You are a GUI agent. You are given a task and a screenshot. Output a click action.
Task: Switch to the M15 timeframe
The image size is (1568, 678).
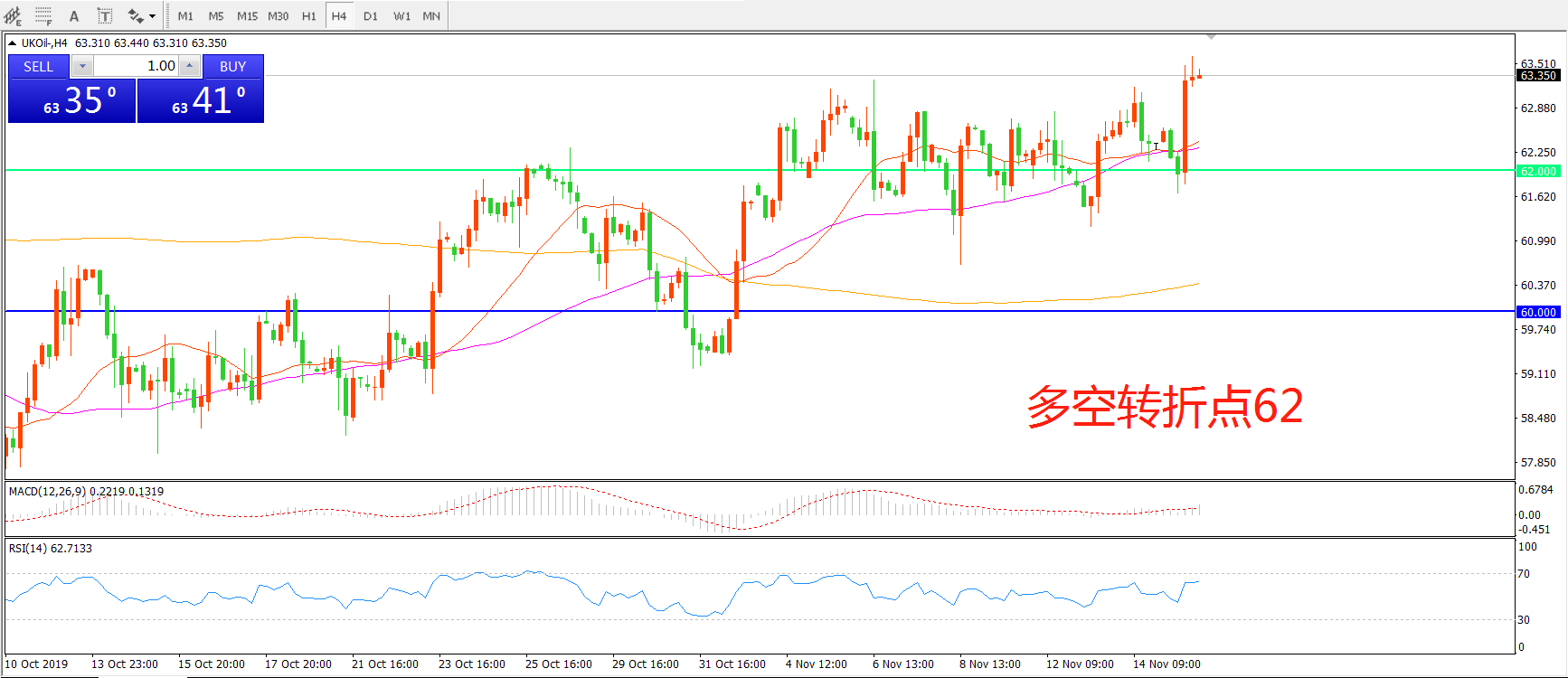pyautogui.click(x=247, y=16)
